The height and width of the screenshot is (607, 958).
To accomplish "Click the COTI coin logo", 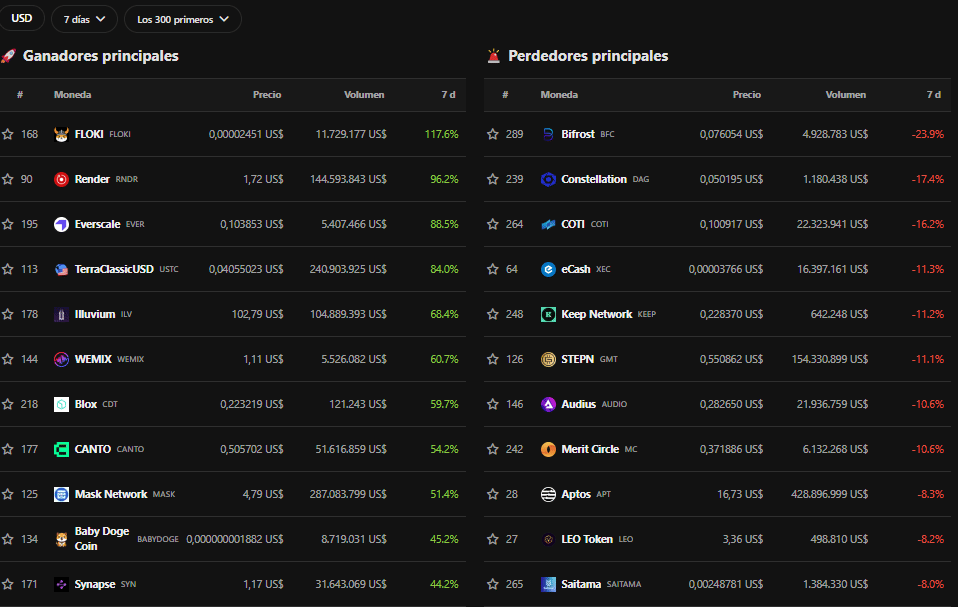I will pyautogui.click(x=548, y=224).
